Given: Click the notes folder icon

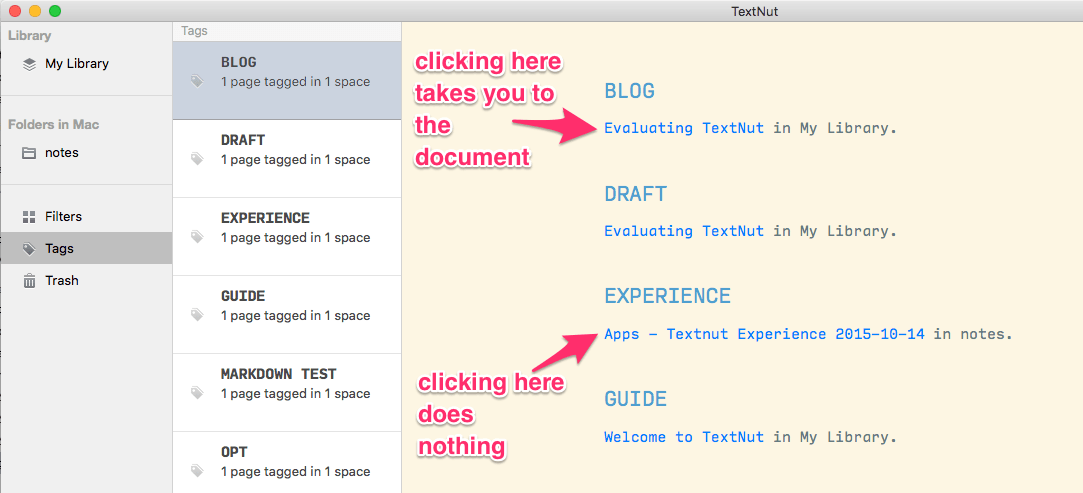Looking at the screenshot, I should point(28,153).
